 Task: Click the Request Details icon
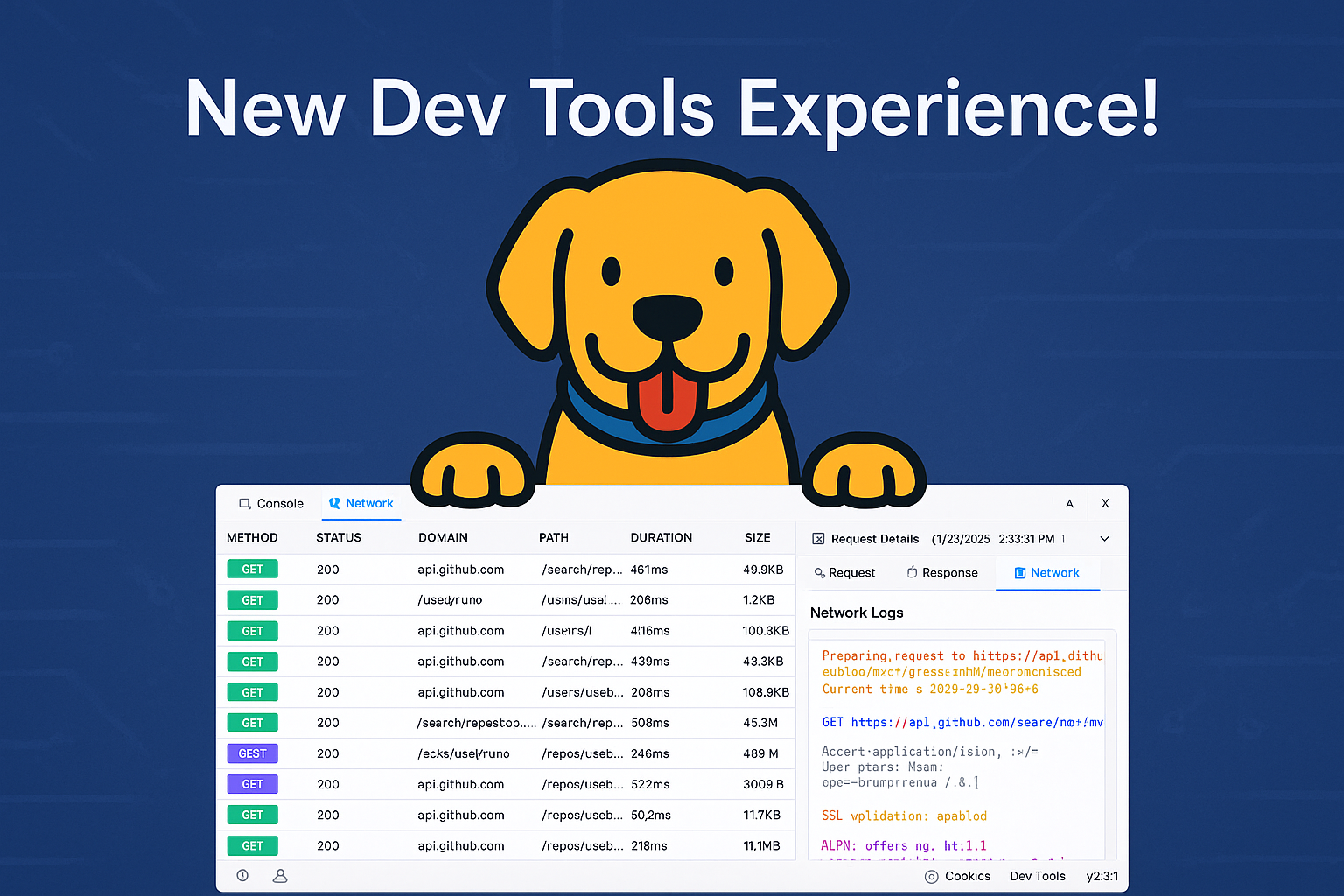point(818,539)
